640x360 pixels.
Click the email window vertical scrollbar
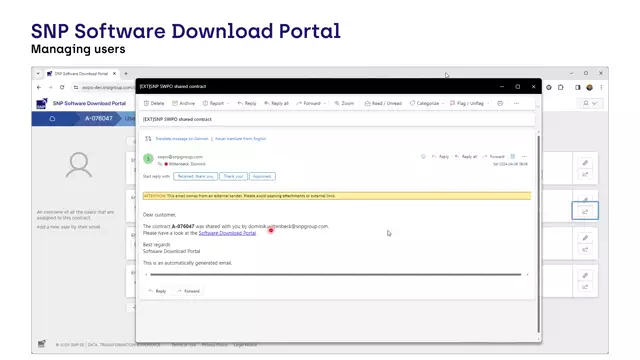coord(538,233)
